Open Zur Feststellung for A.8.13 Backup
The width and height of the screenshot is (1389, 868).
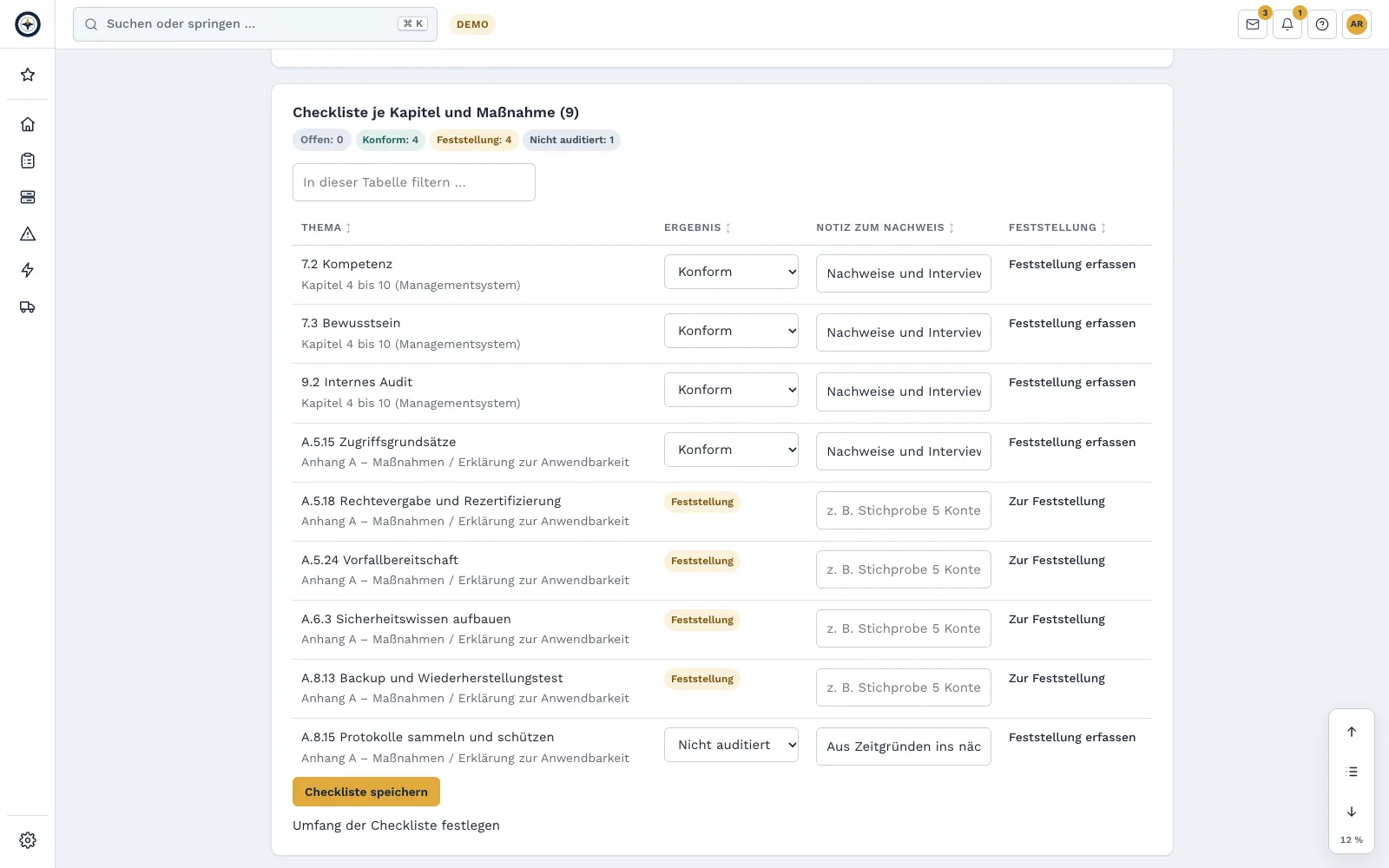click(x=1057, y=678)
